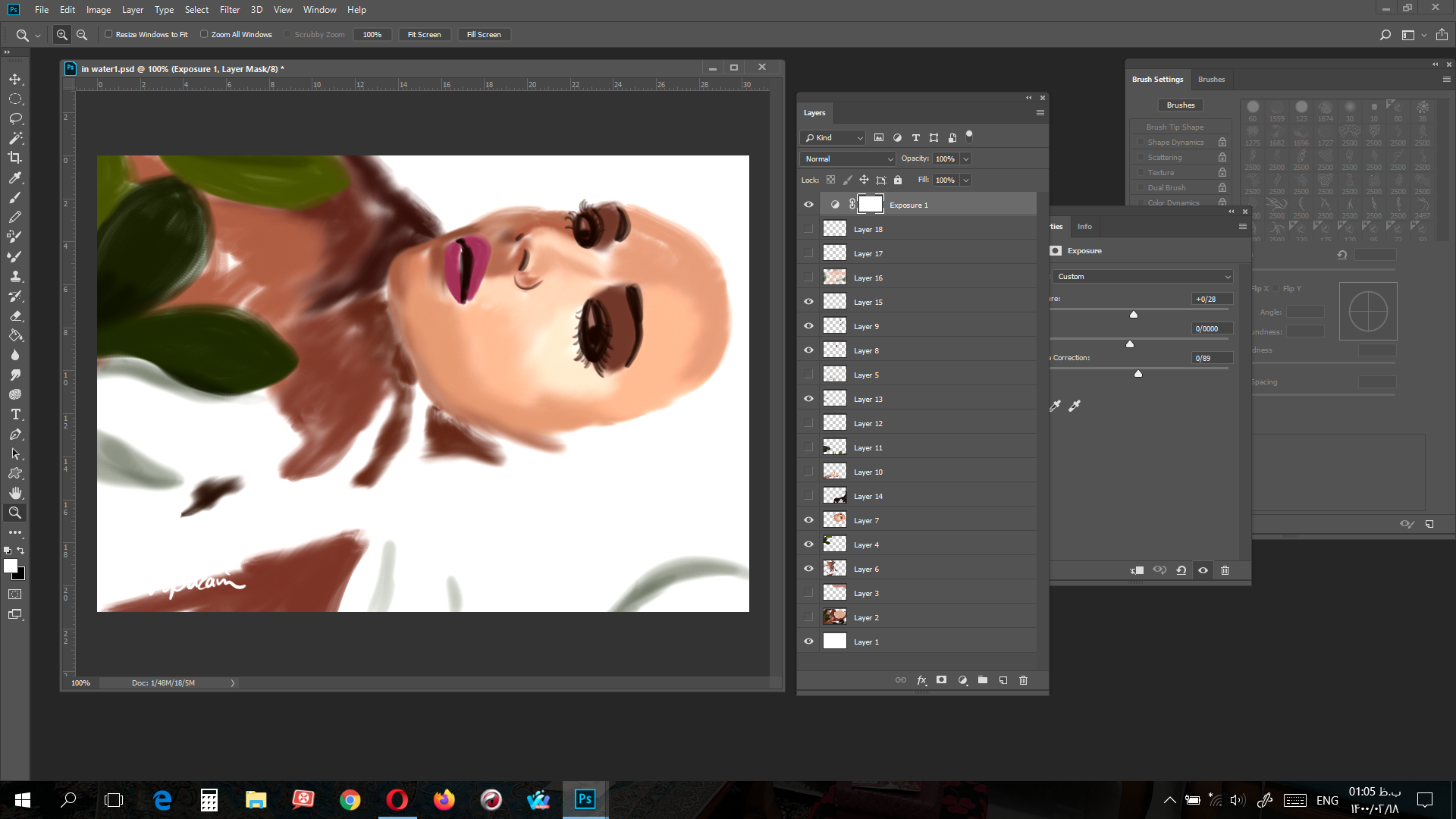1456x819 pixels.
Task: Open the Select menu
Action: click(x=196, y=10)
